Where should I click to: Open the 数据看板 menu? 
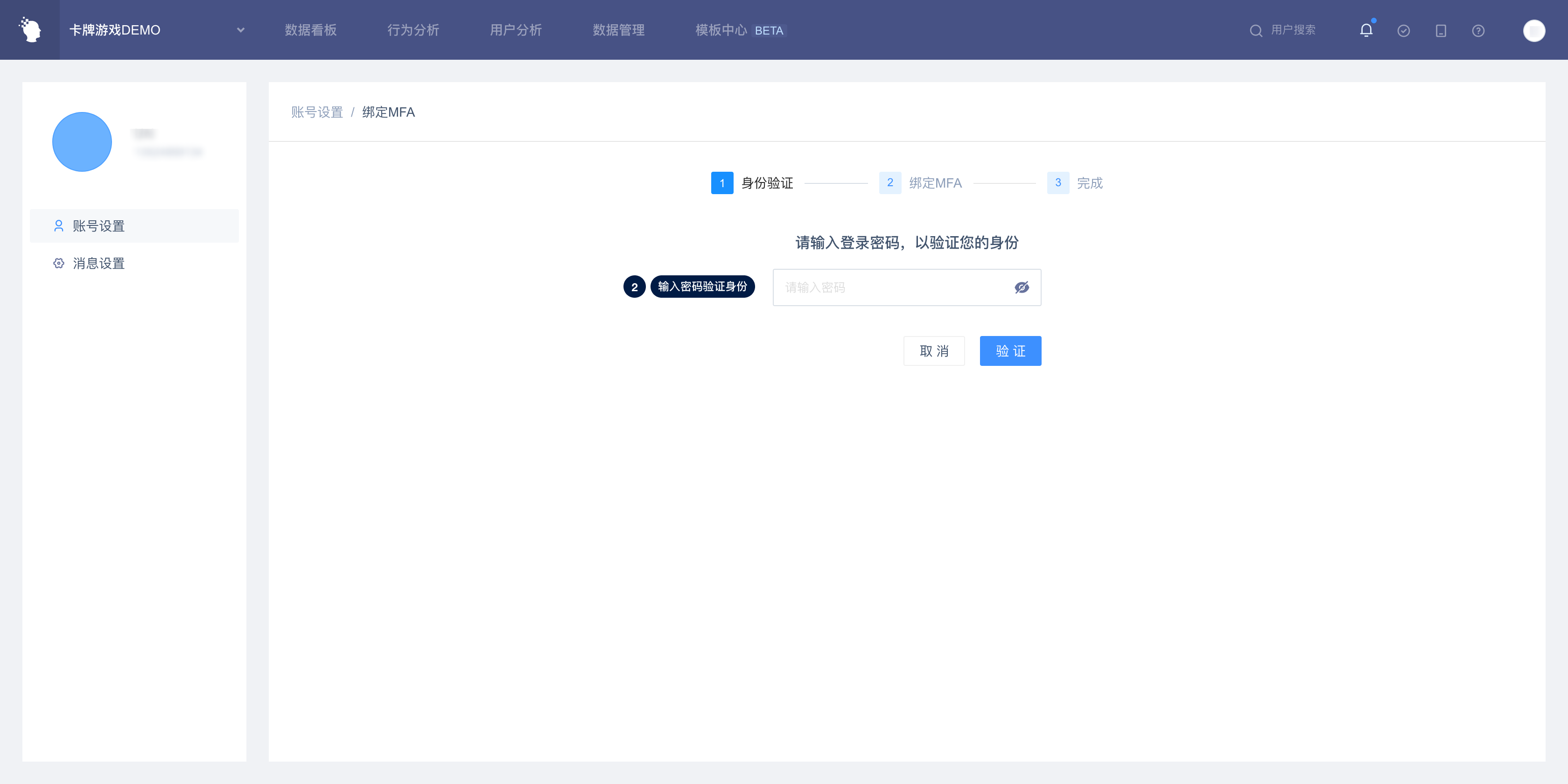pyautogui.click(x=310, y=30)
